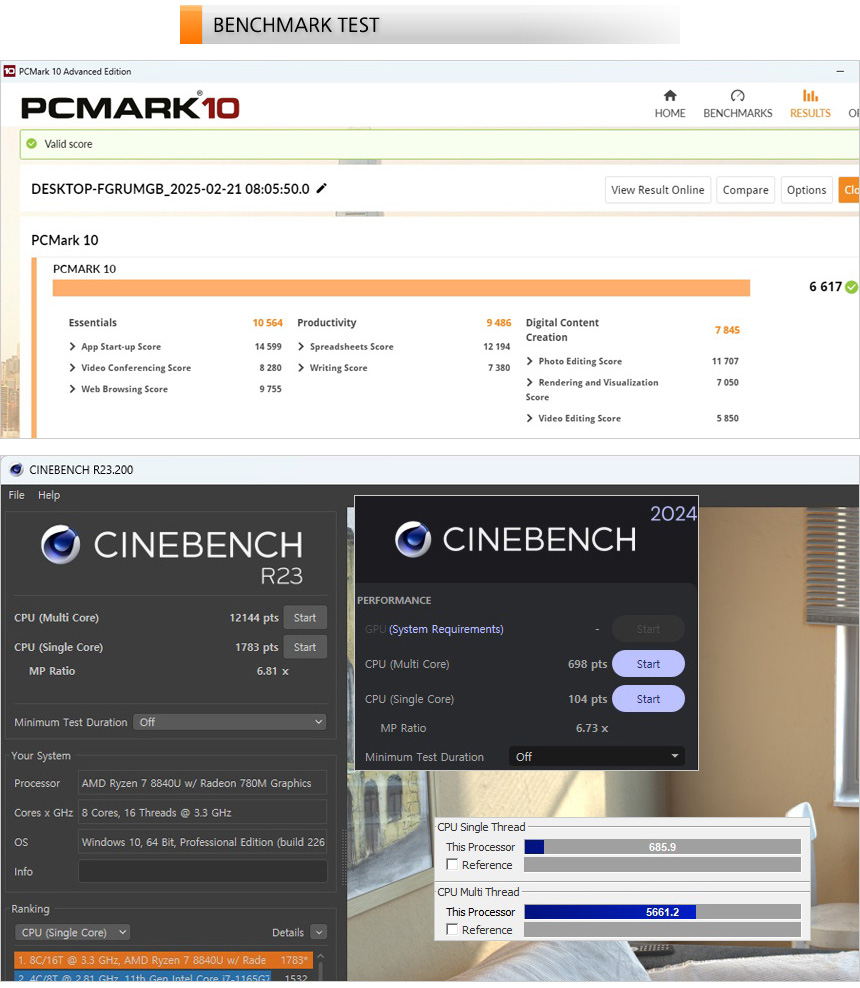This screenshot has width=860, height=988.
Task: Click the green Valid score check icon
Action: [31, 144]
